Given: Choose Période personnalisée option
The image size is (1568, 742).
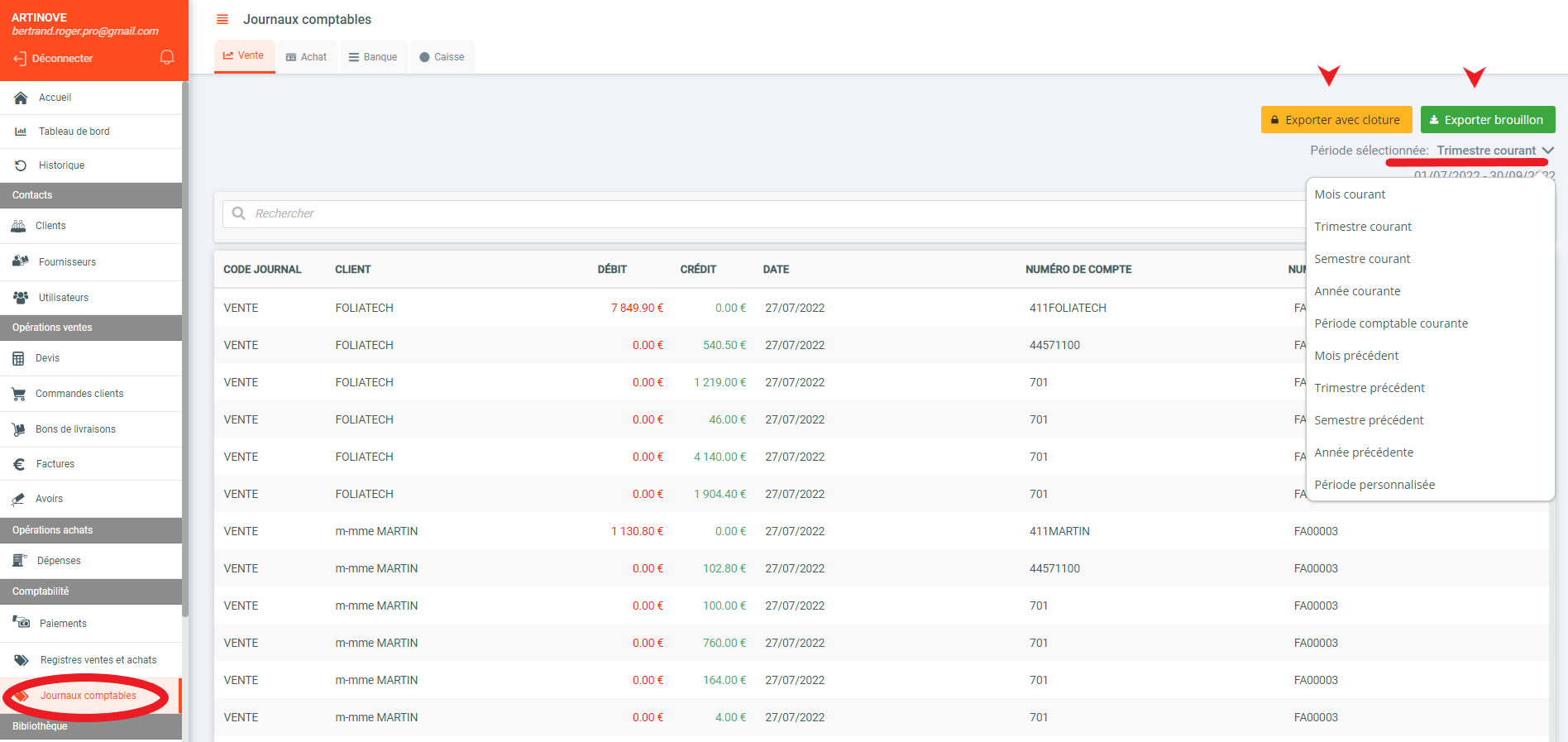Looking at the screenshot, I should 1374,485.
